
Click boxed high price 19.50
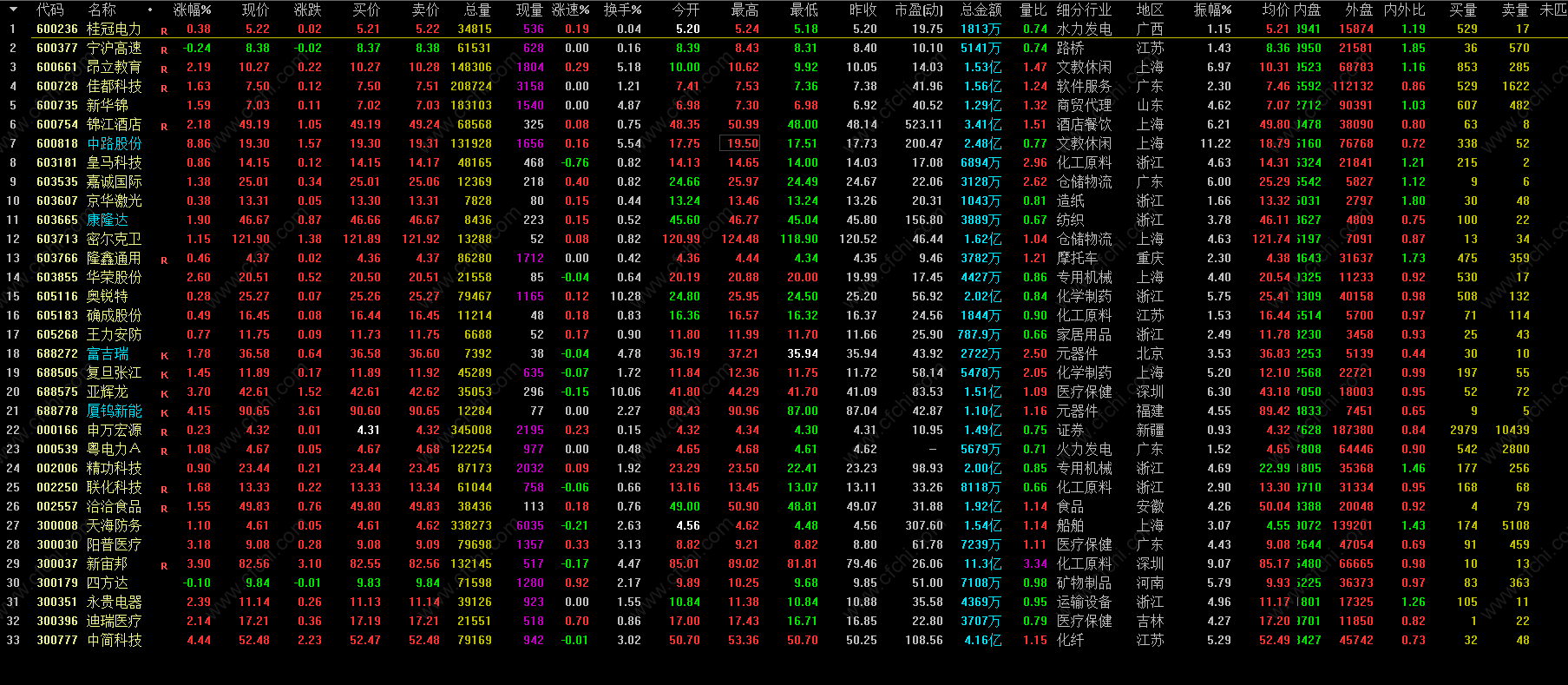coord(740,143)
